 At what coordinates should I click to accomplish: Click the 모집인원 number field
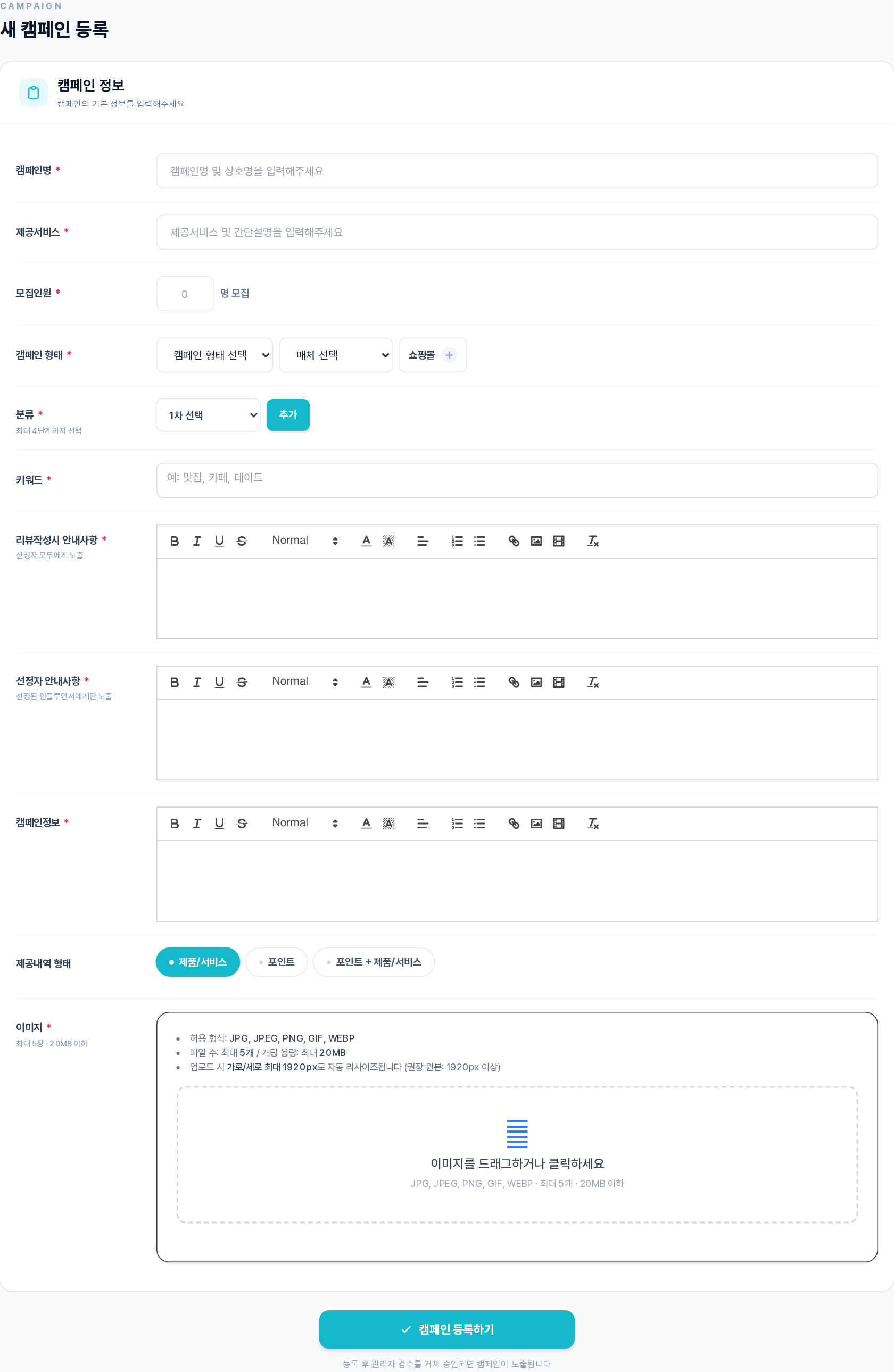pyautogui.click(x=185, y=294)
